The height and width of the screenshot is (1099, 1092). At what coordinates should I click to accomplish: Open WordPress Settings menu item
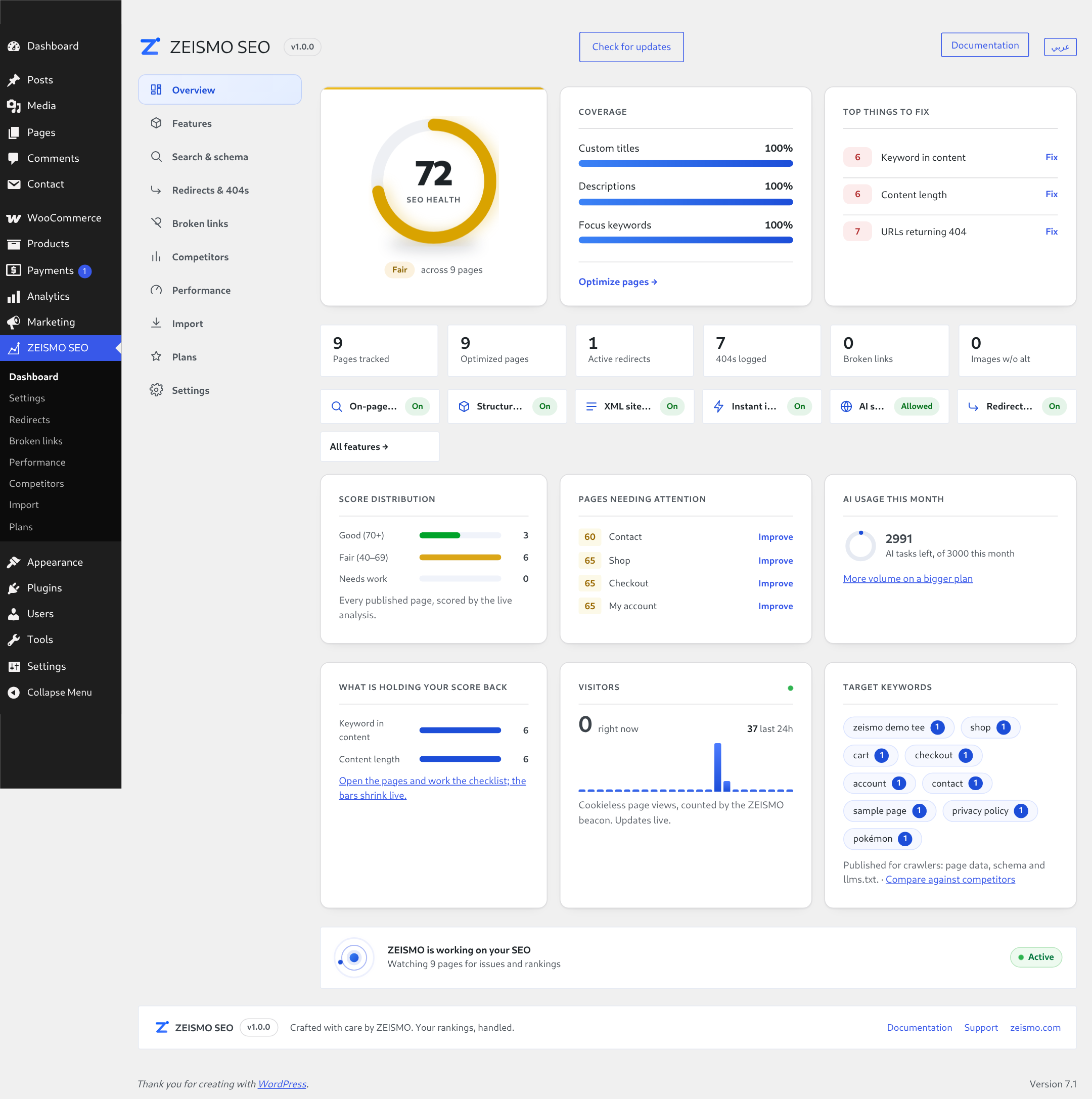[x=61, y=666]
